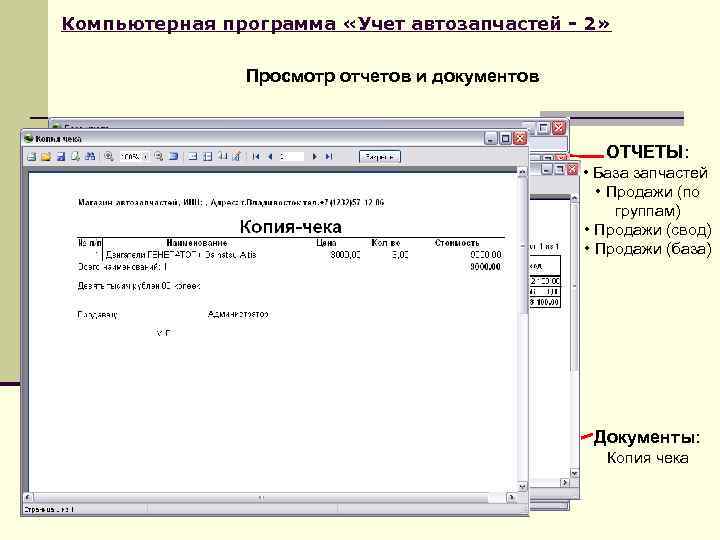Click vertical scrollbar down arrow in Копия чека

(522, 486)
